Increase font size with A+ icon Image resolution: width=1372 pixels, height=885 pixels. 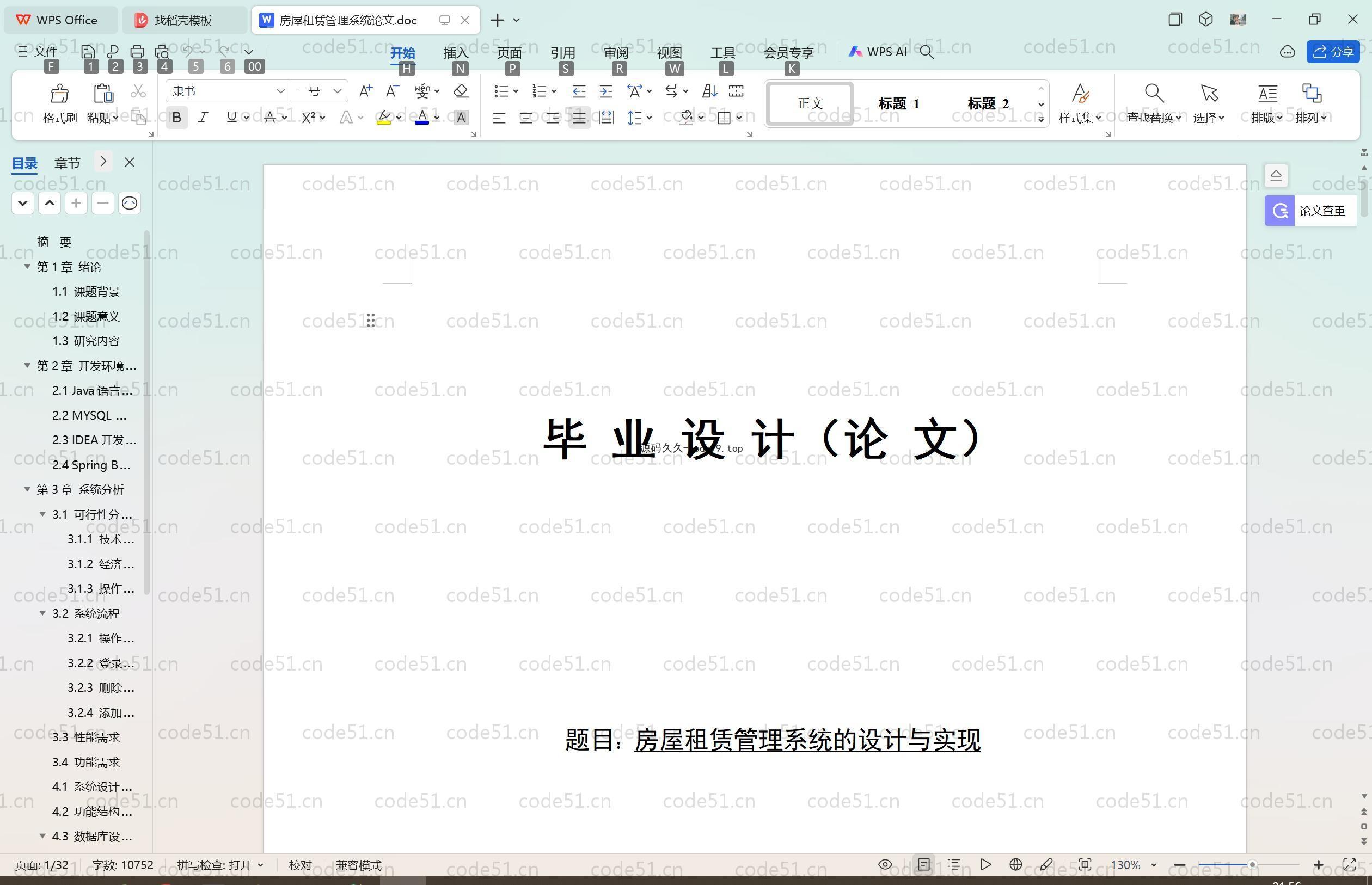pyautogui.click(x=365, y=91)
